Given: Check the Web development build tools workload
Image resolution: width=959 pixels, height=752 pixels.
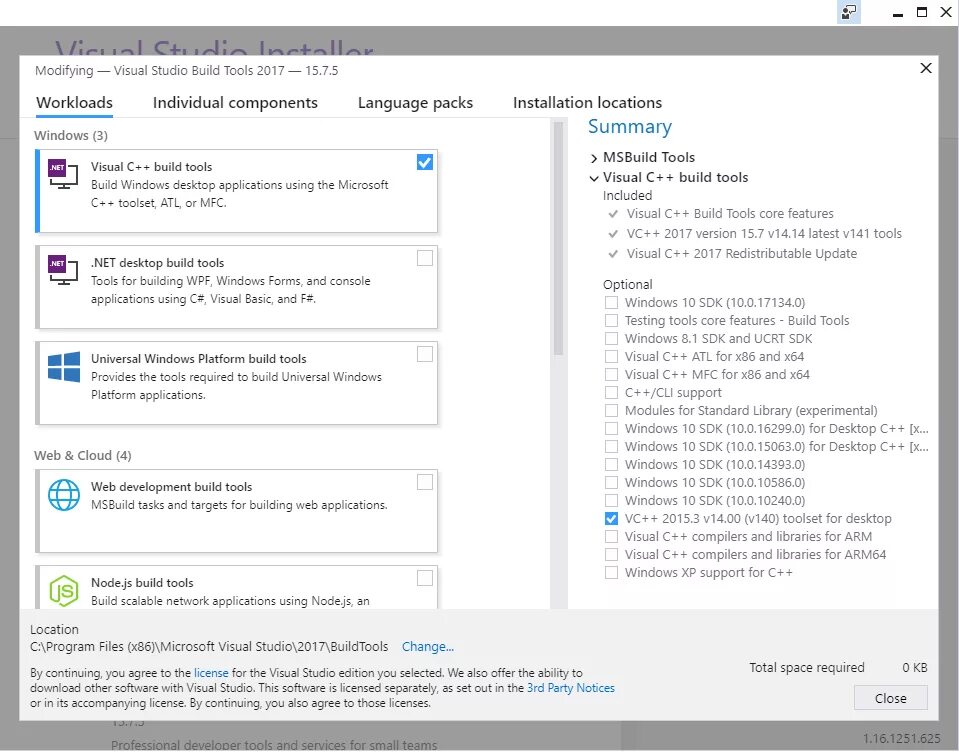Looking at the screenshot, I should (x=424, y=482).
